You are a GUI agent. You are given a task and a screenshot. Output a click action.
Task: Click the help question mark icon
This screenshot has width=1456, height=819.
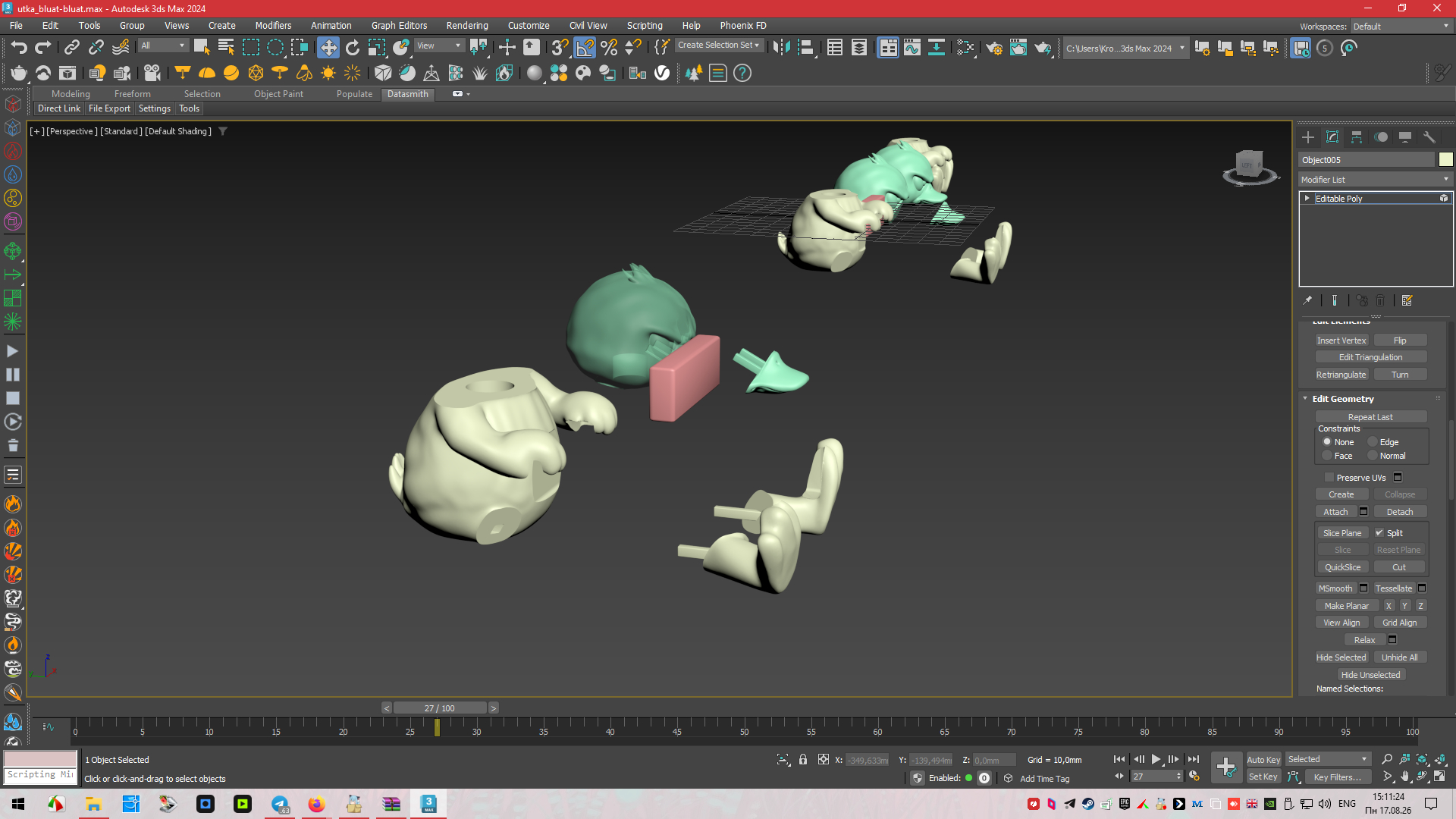(x=742, y=73)
